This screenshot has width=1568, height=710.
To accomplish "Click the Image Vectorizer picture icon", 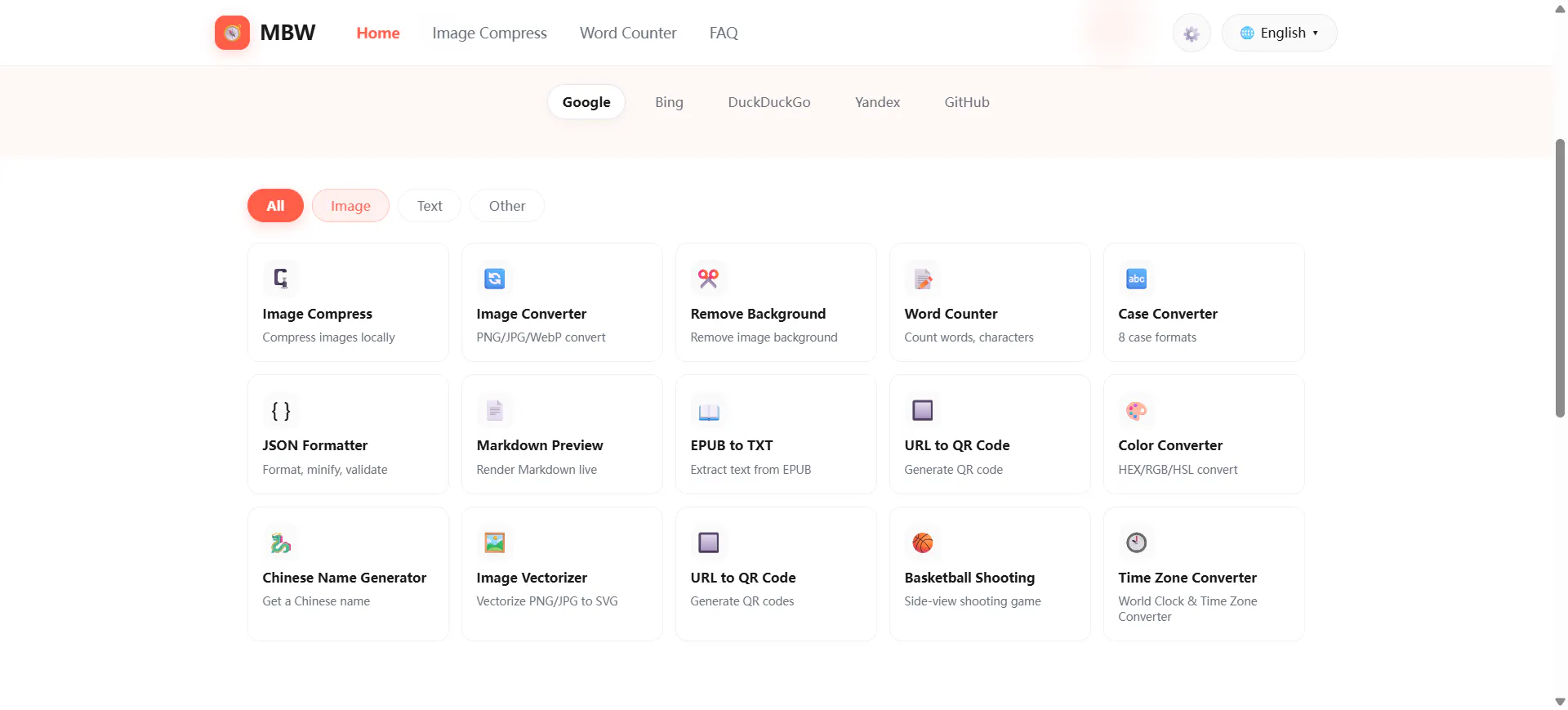I will point(495,543).
